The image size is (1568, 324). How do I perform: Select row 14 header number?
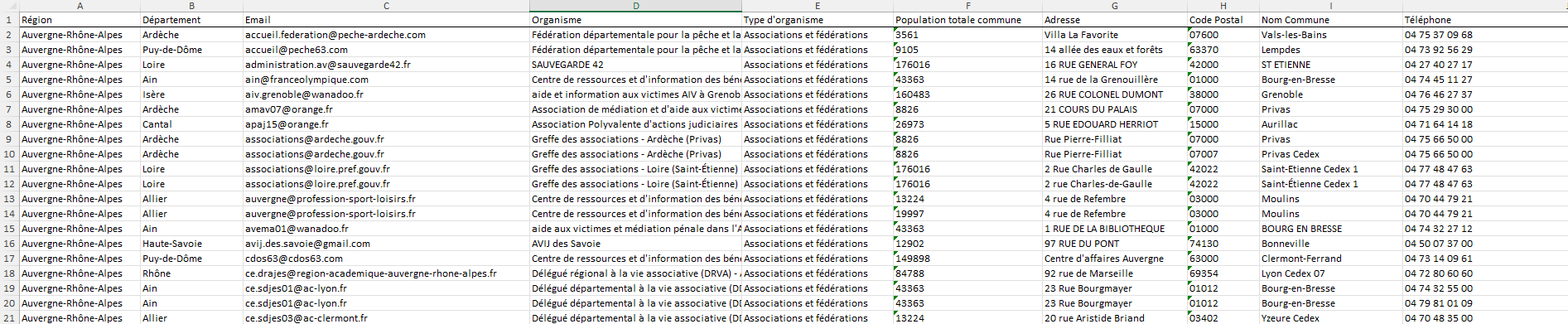[x=9, y=214]
